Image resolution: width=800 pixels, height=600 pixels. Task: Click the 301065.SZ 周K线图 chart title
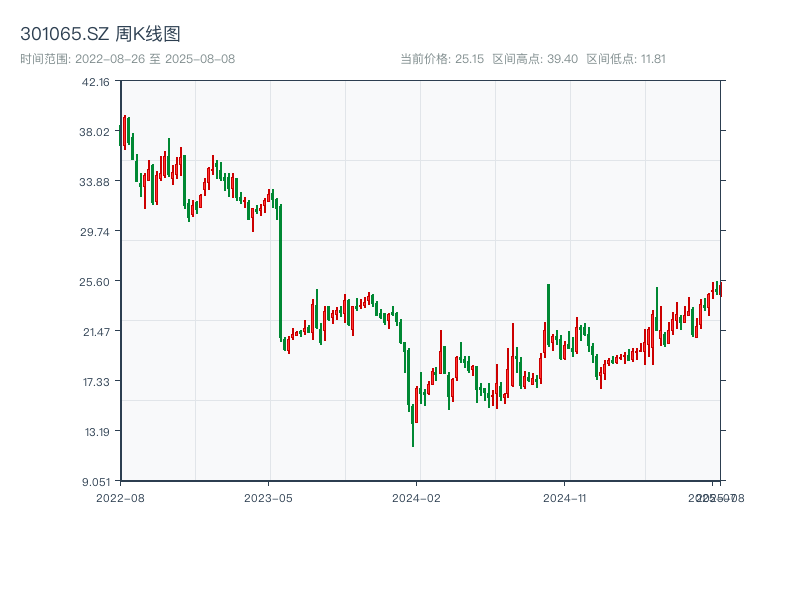tap(100, 35)
